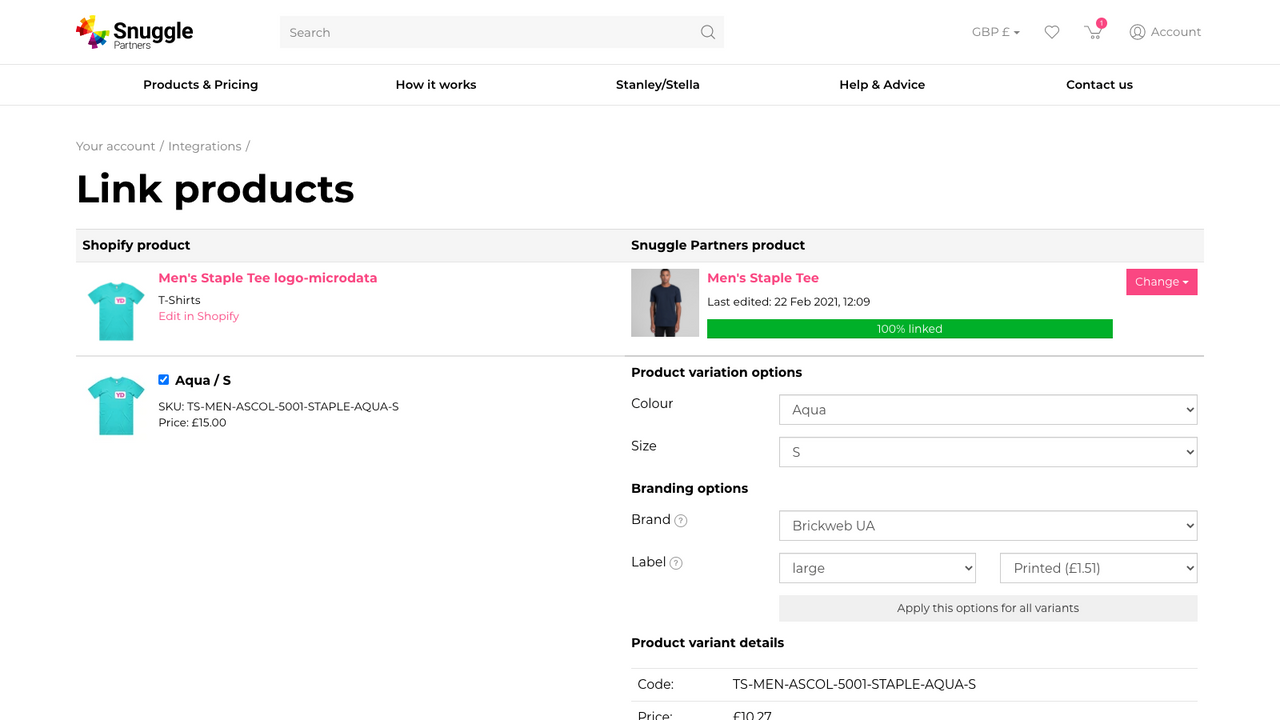Open the wishlist heart icon
Viewport: 1280px width, 720px height.
(1051, 32)
